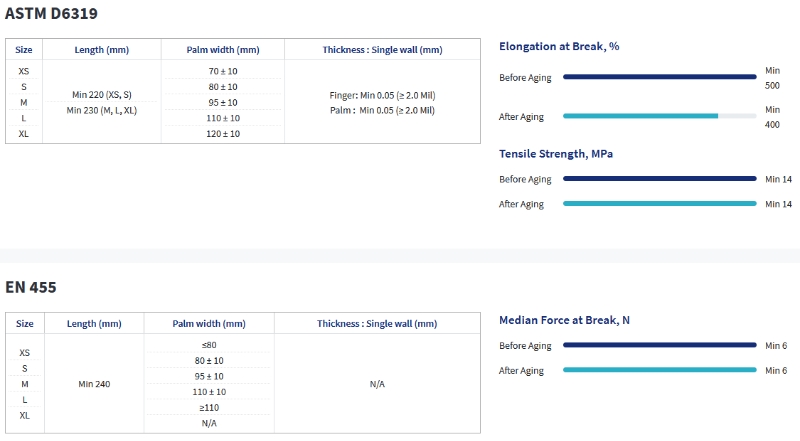800x441 pixels.
Task: Select the "Elongation at Break, %" title
Action: pyautogui.click(x=559, y=46)
